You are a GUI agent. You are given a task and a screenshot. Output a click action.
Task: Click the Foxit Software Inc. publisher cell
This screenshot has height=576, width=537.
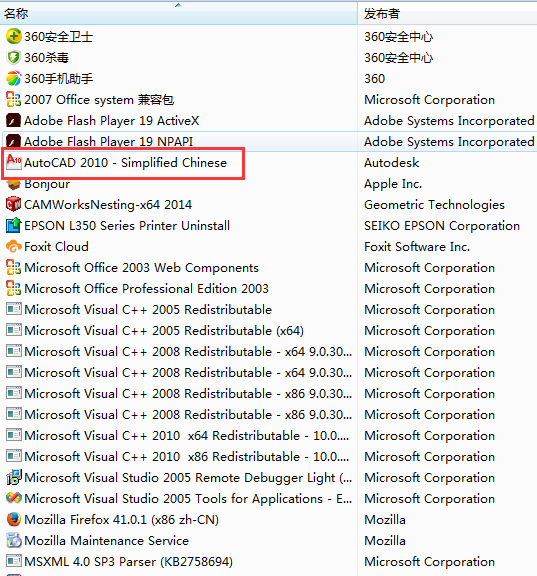pos(417,246)
